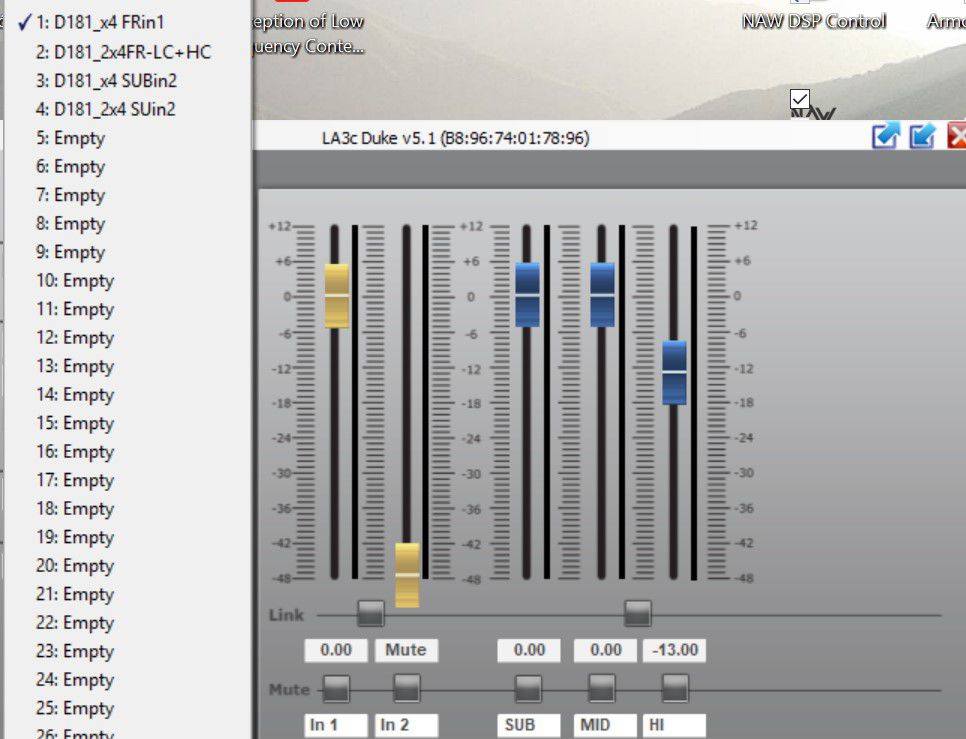
Task: Mute the MID output channel
Action: click(x=601, y=688)
